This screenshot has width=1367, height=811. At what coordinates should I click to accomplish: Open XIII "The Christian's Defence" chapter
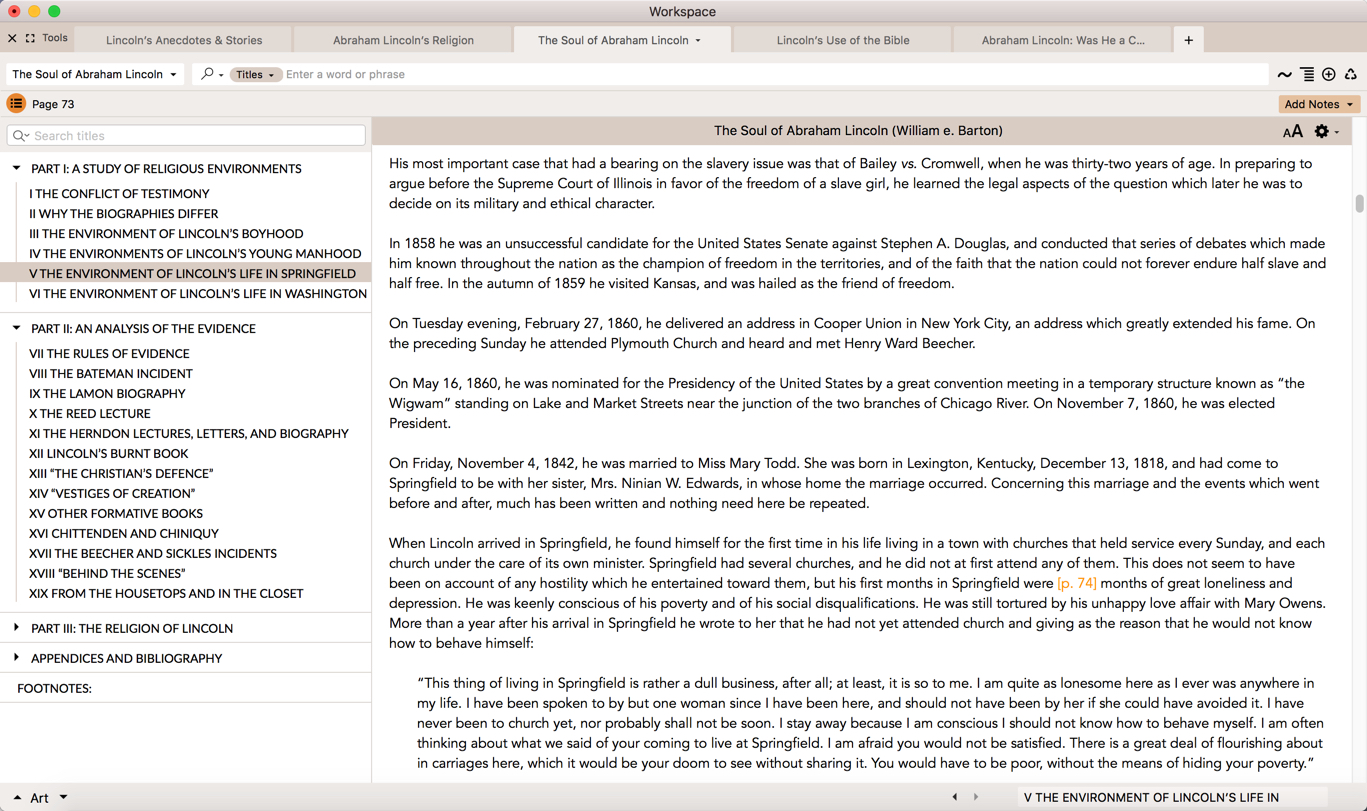[121, 474]
